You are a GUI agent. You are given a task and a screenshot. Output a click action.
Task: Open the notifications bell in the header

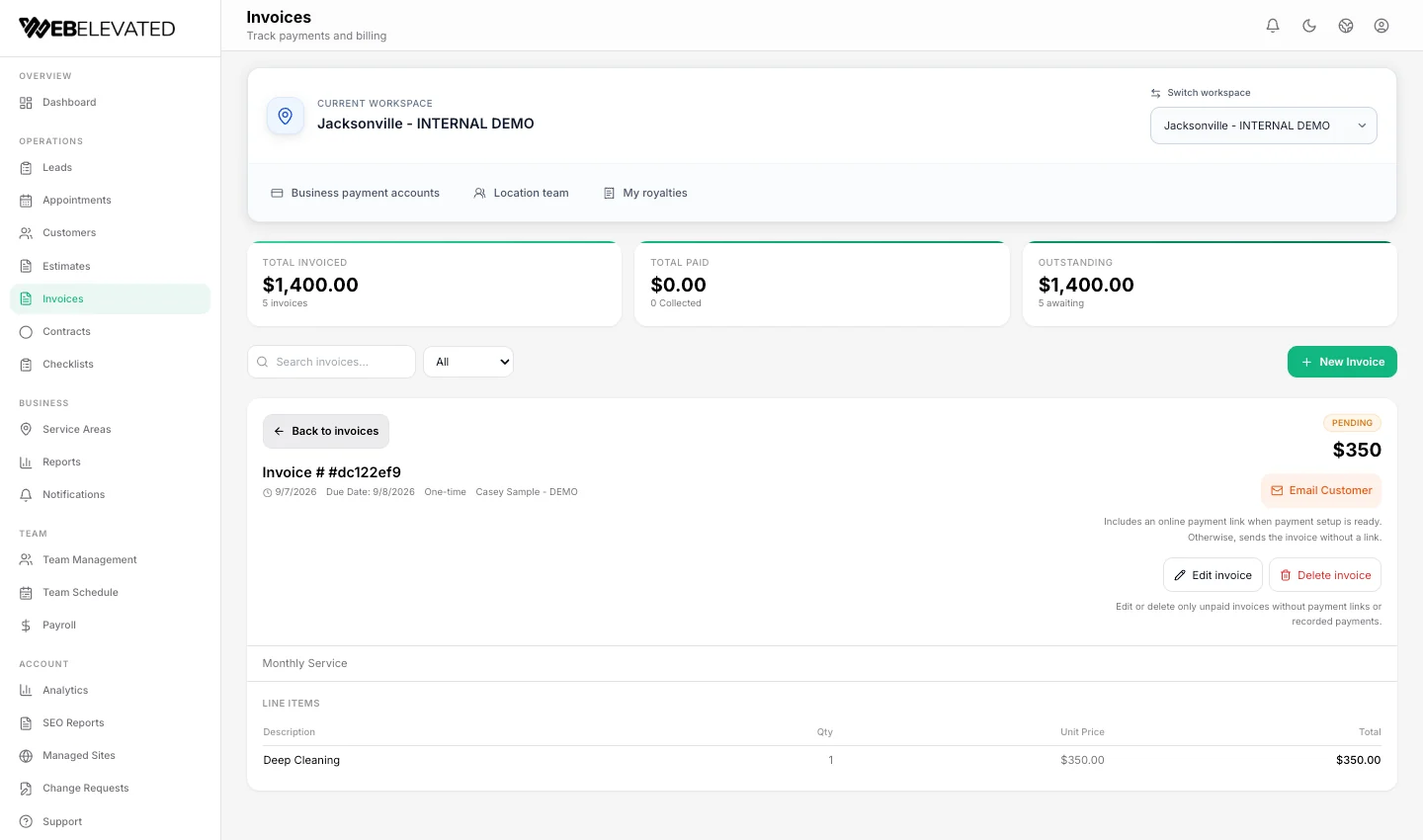[x=1273, y=26]
